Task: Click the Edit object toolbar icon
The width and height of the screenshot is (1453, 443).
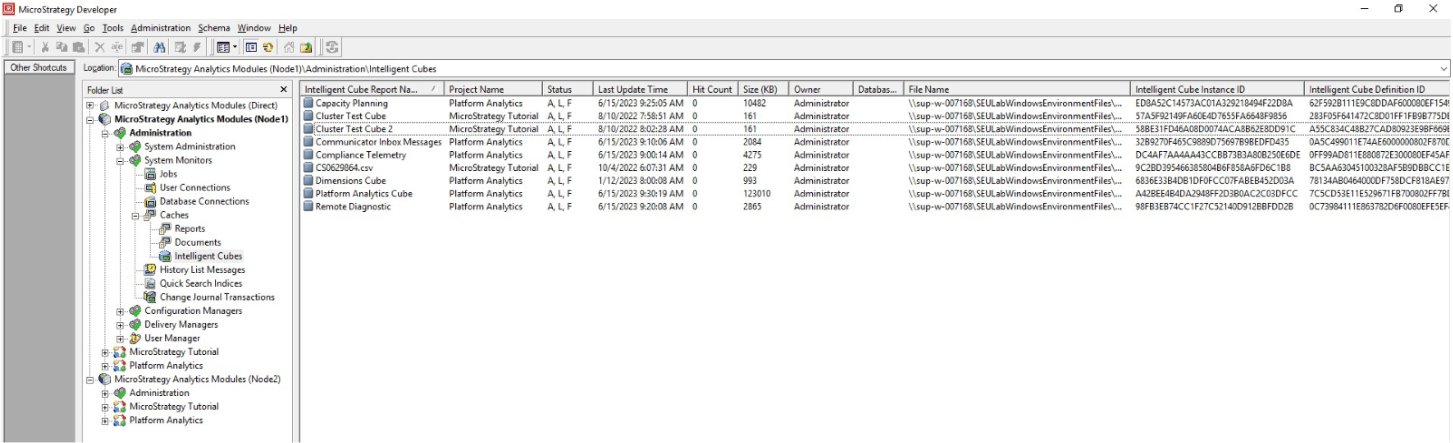Action: point(180,47)
